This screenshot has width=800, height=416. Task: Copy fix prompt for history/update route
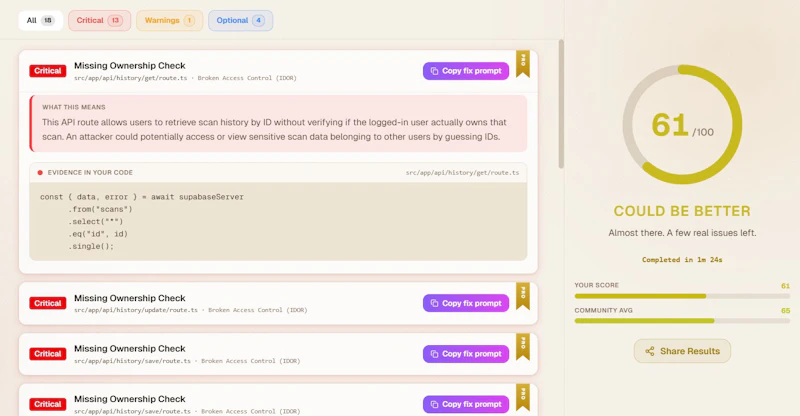(x=466, y=303)
